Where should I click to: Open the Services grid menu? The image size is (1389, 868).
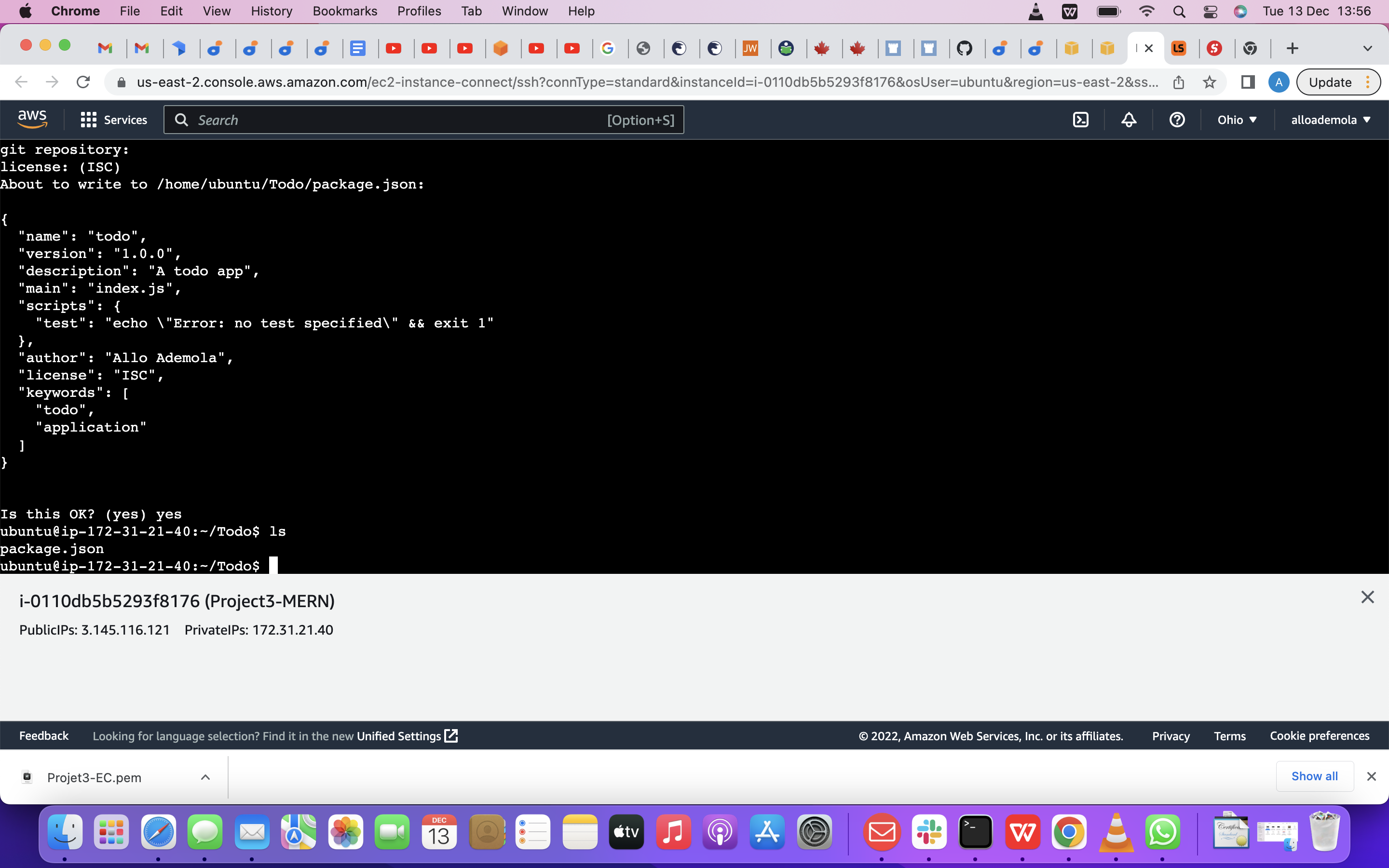[x=114, y=120]
